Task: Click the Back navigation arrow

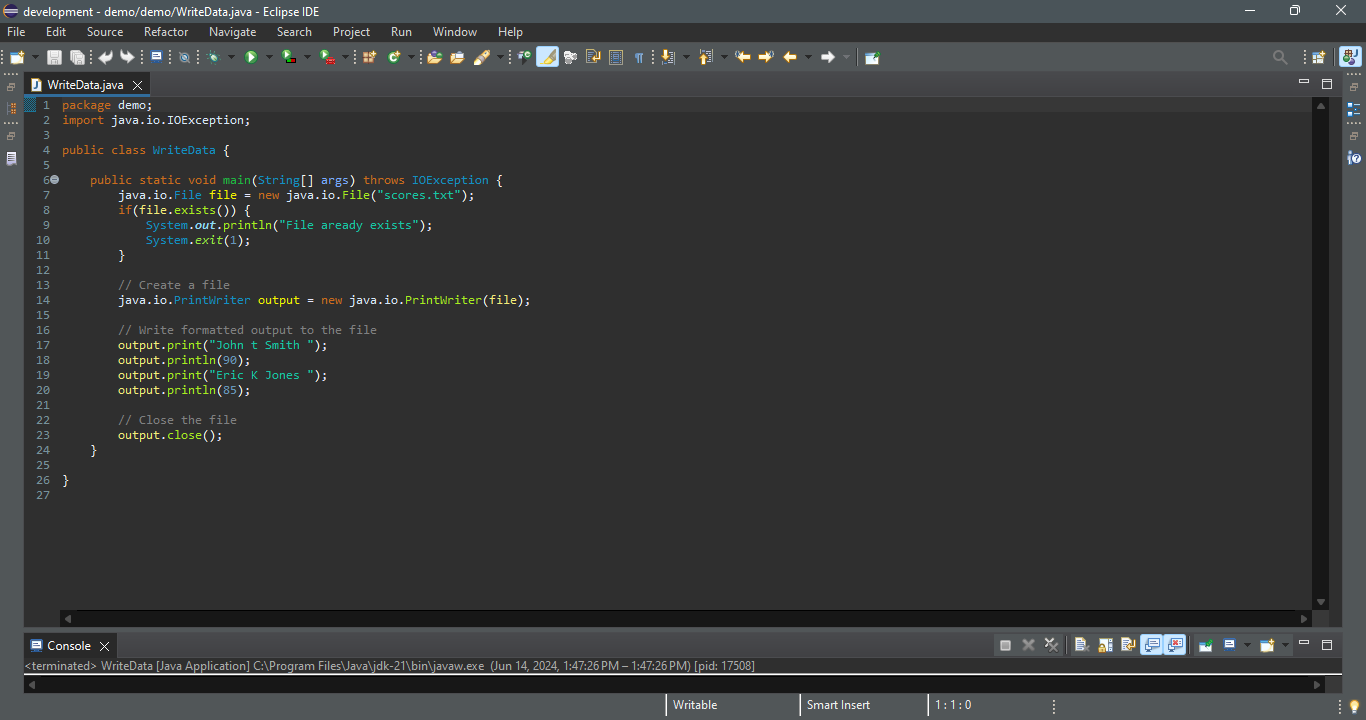Action: coord(790,57)
